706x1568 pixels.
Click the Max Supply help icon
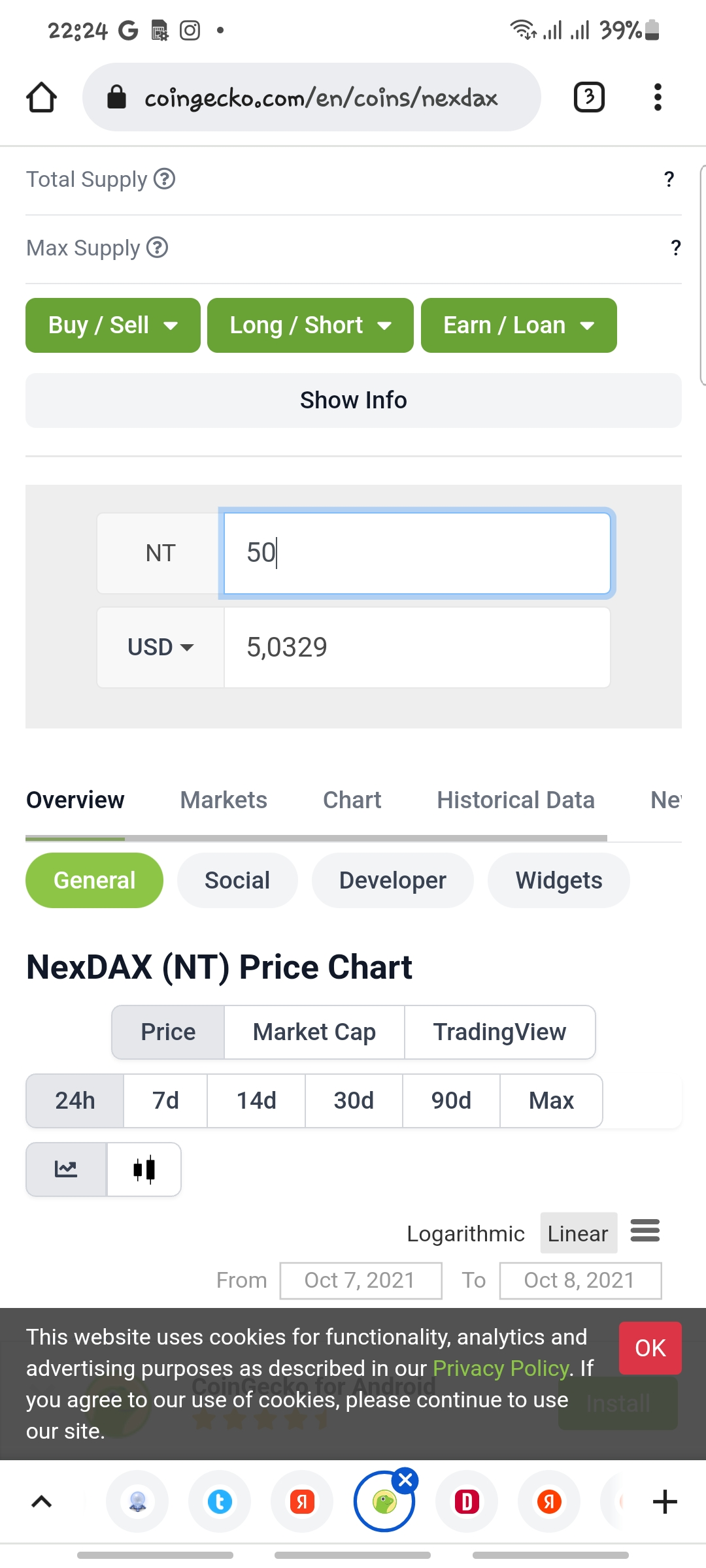157,248
